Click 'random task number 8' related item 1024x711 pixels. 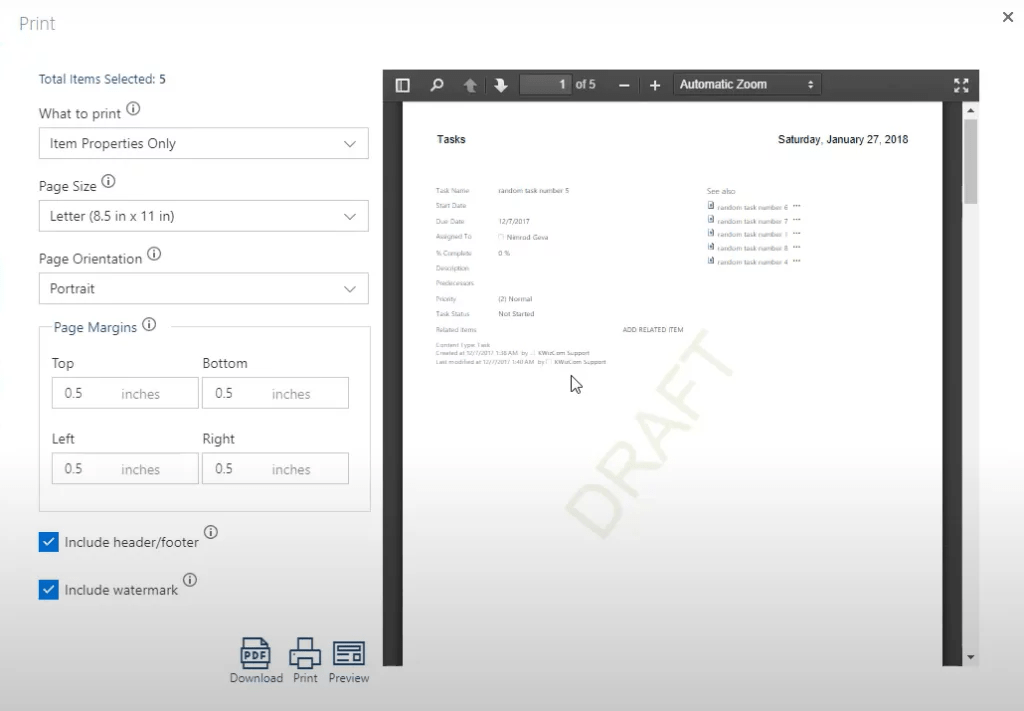(752, 248)
